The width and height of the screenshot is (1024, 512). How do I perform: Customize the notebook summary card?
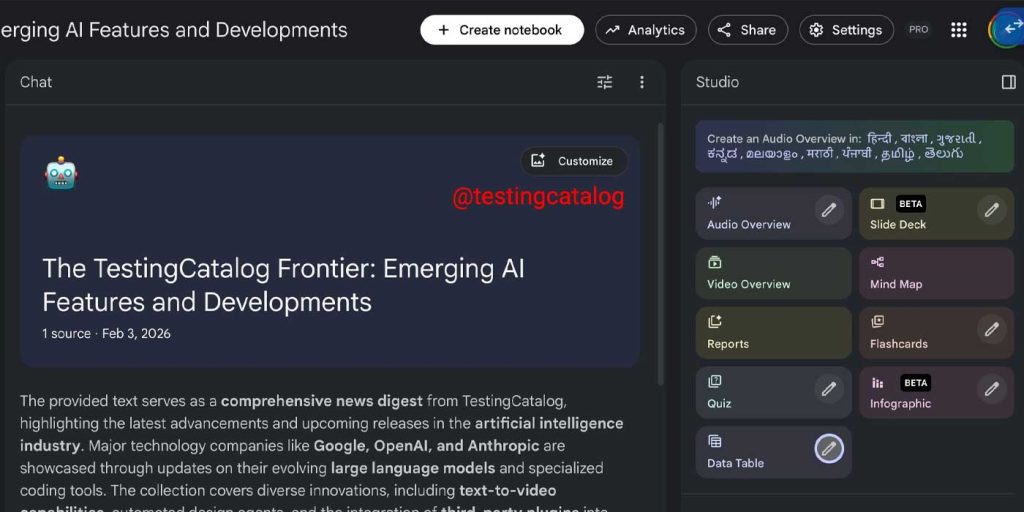(574, 161)
